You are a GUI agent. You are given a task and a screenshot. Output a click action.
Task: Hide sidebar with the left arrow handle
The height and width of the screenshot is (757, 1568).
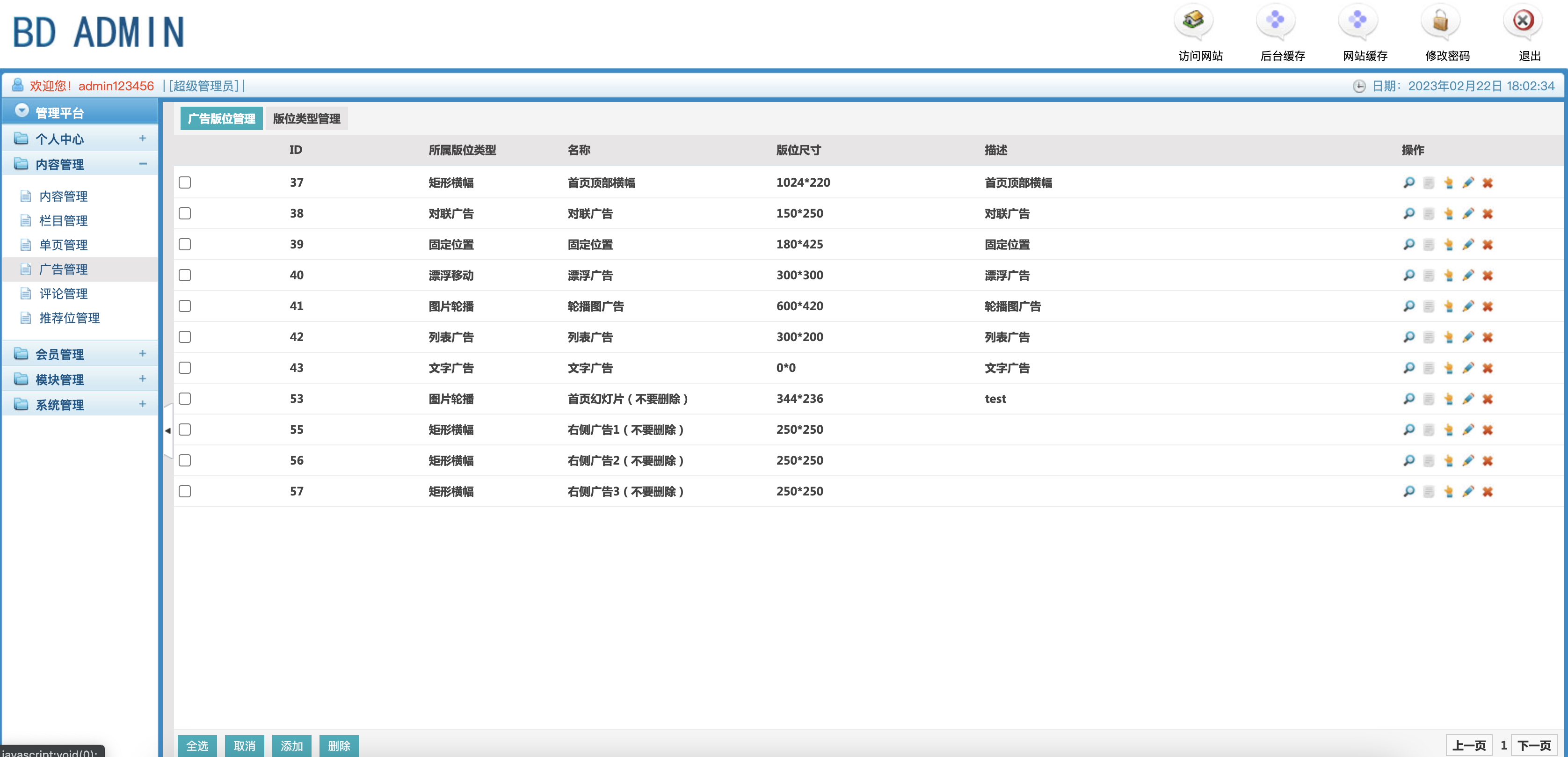(x=168, y=430)
